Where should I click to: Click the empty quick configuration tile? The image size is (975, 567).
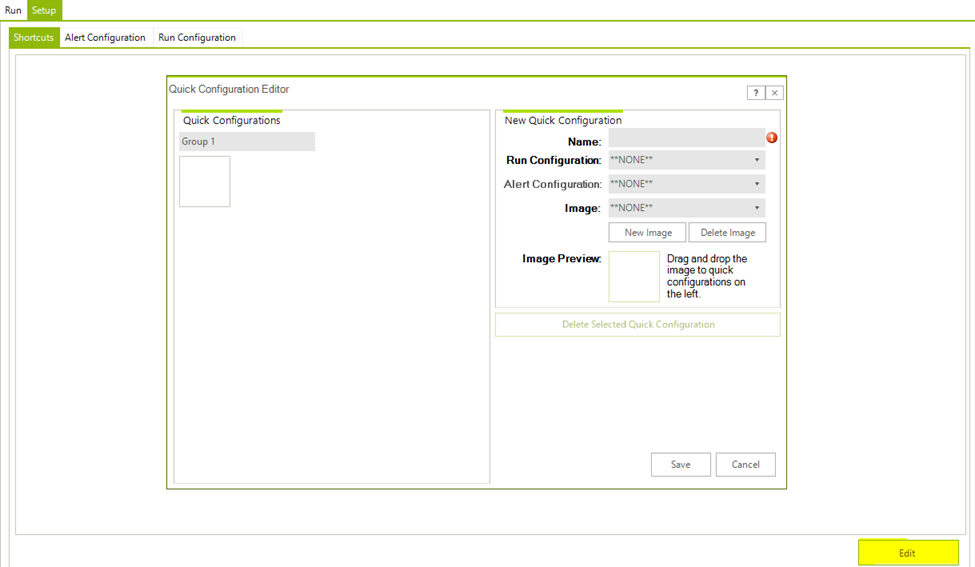205,181
